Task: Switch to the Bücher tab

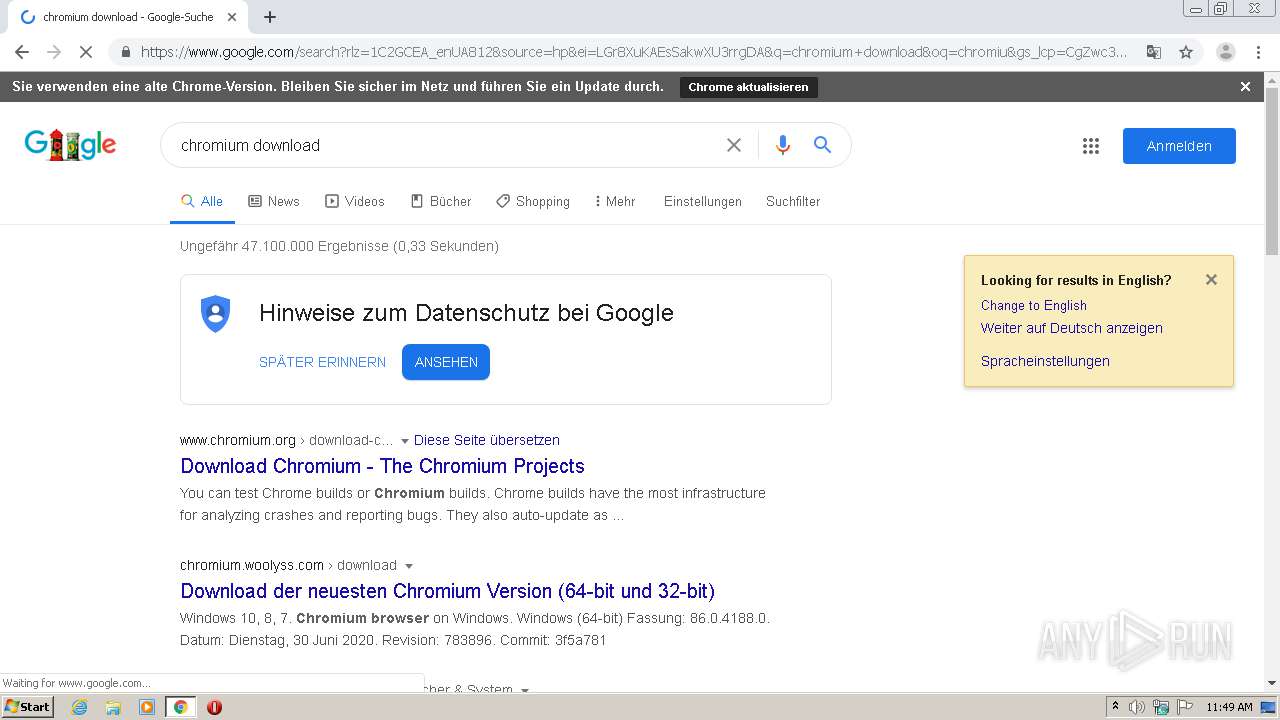Action: (x=441, y=201)
